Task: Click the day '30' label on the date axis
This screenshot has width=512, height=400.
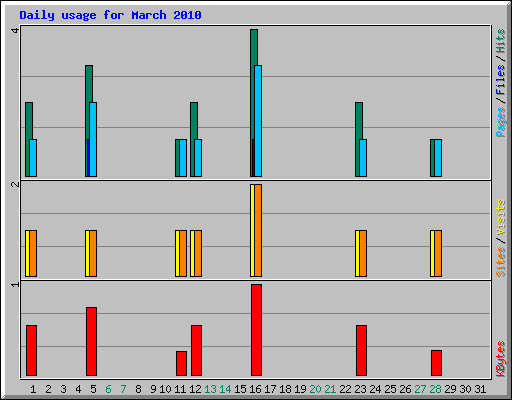Action: point(465,389)
